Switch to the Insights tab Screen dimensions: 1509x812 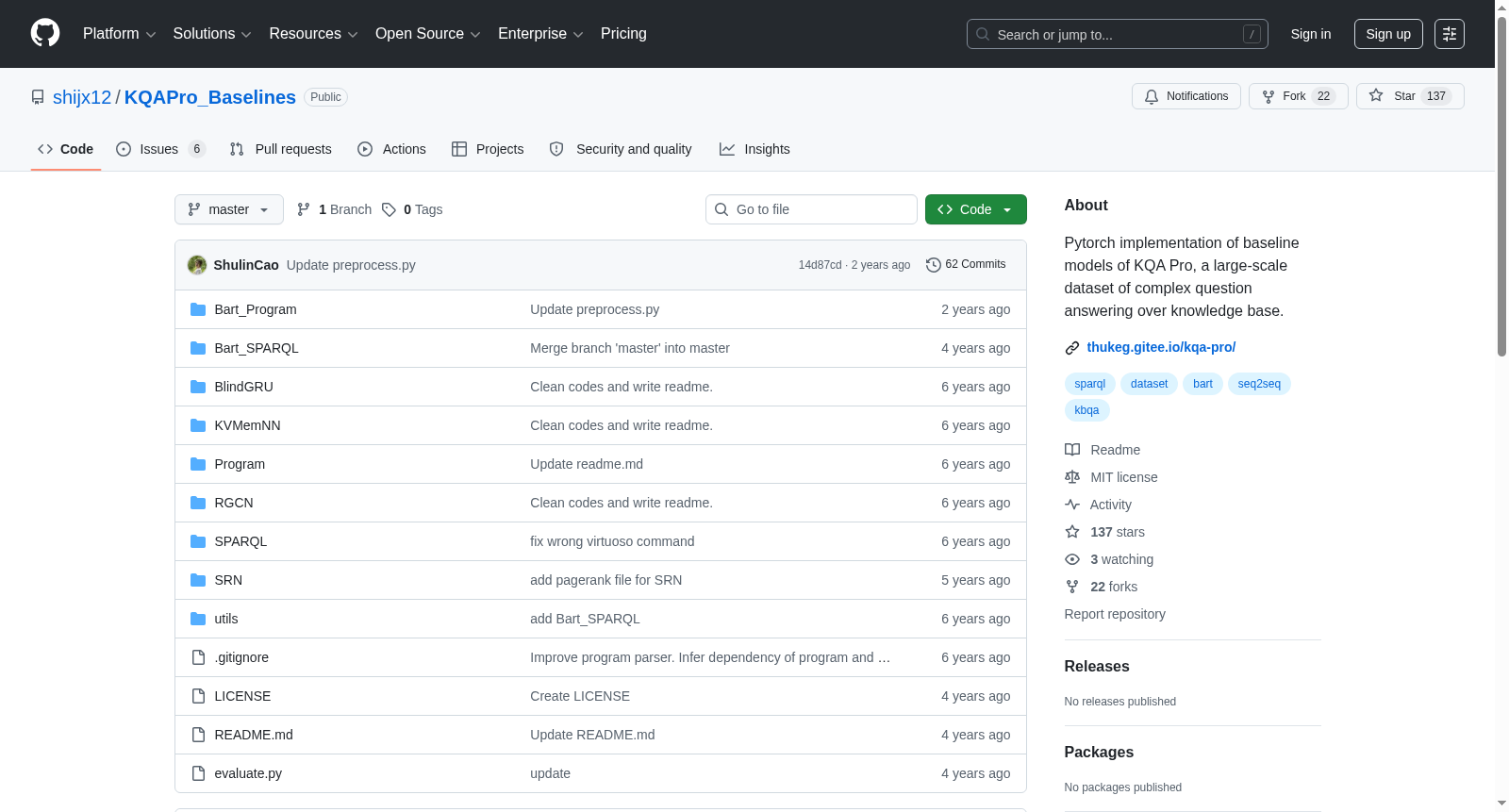(754, 149)
